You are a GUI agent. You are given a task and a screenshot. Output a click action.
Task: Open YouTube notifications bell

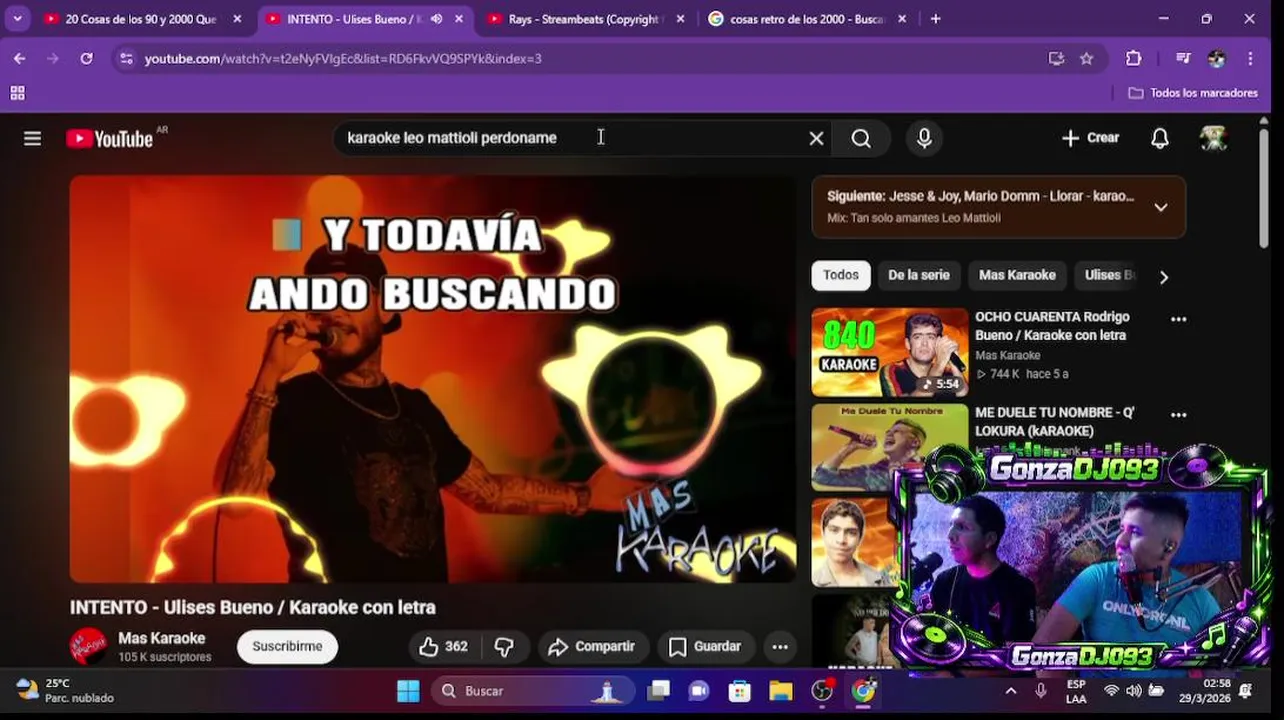(1159, 138)
